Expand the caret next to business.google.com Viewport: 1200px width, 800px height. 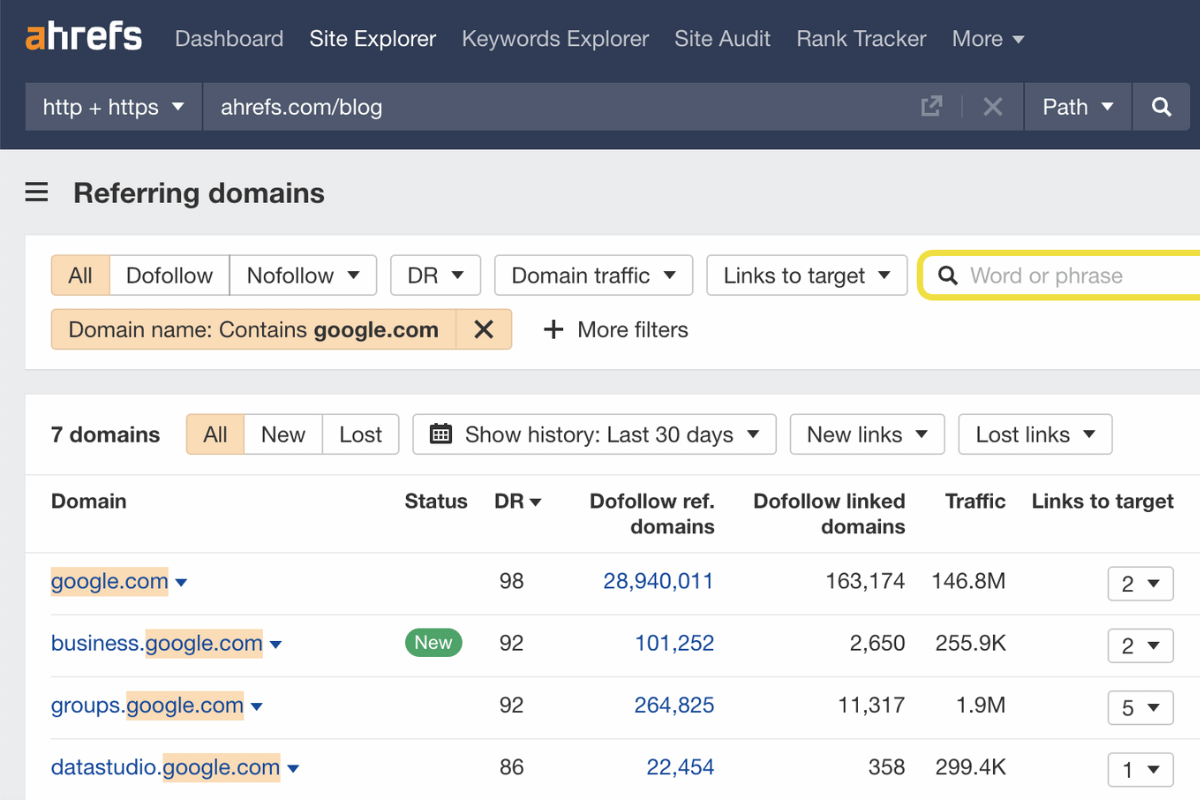pyautogui.click(x=276, y=645)
